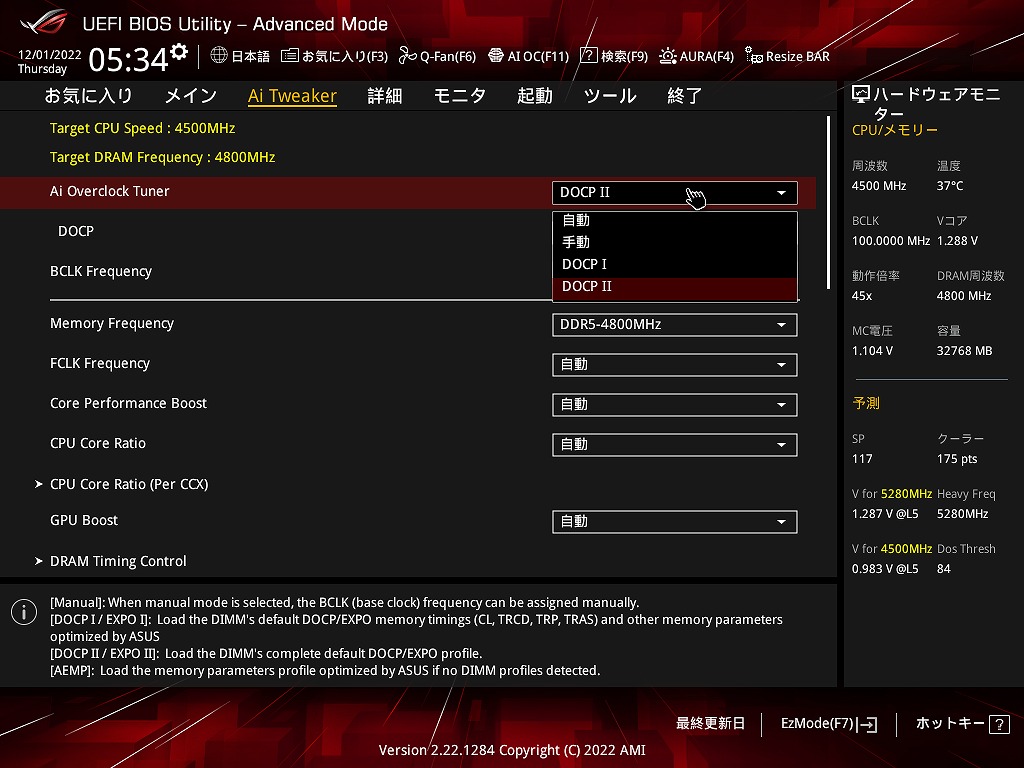Click the Q-Fan(F6) button
Screen dimensions: 1024x768
pos(438,56)
